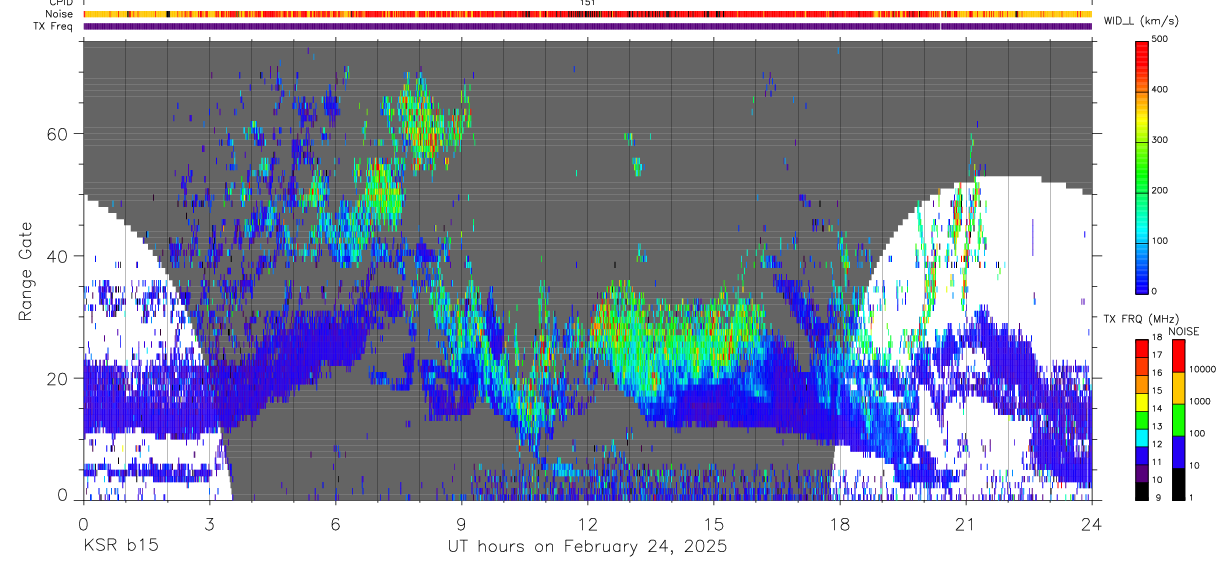Select the Noise strip above the plot
Image resolution: width=1228 pixels, height=567 pixels.
click(x=587, y=14)
